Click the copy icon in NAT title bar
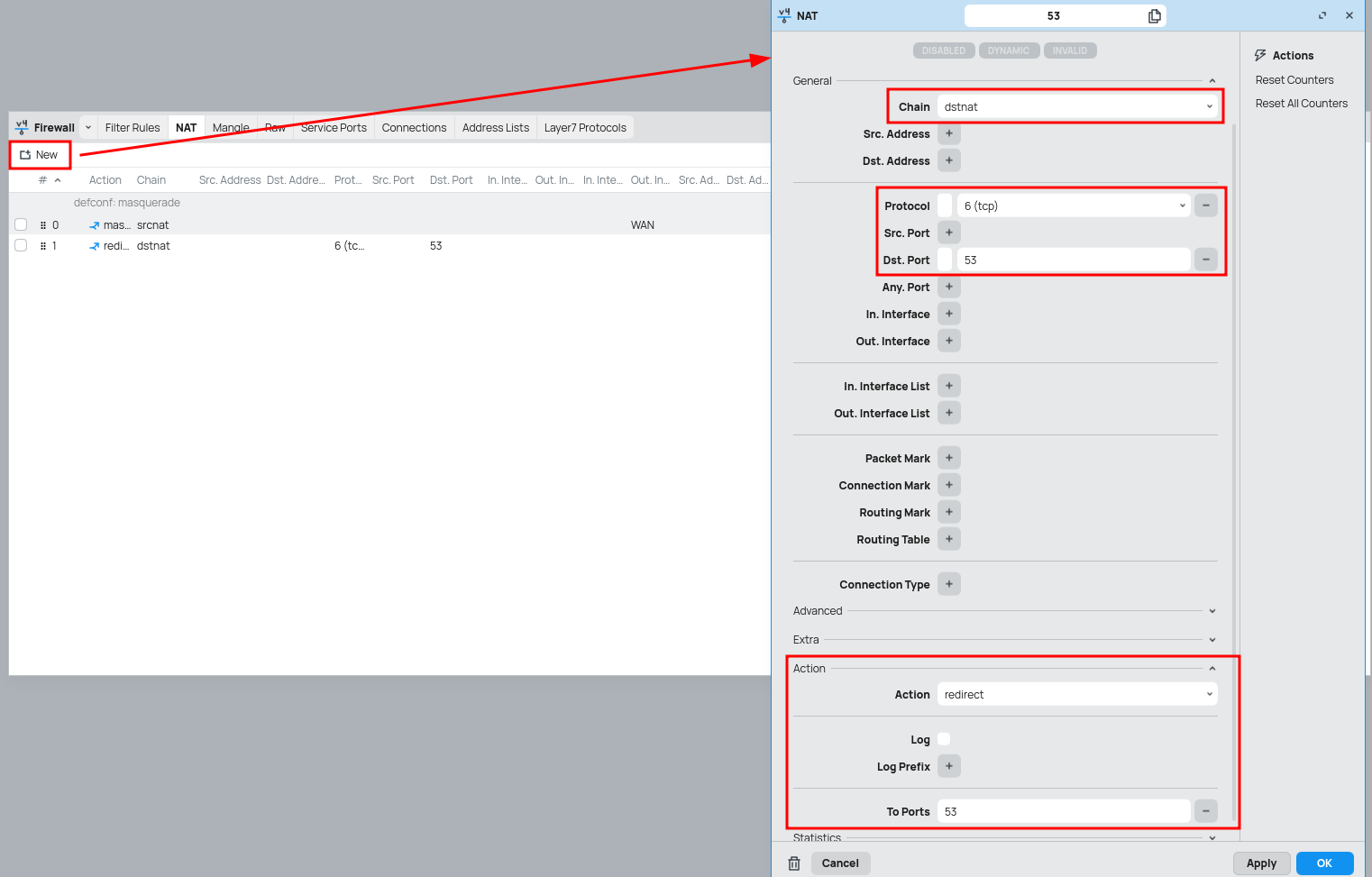Viewport: 1372px width, 877px height. point(1154,16)
